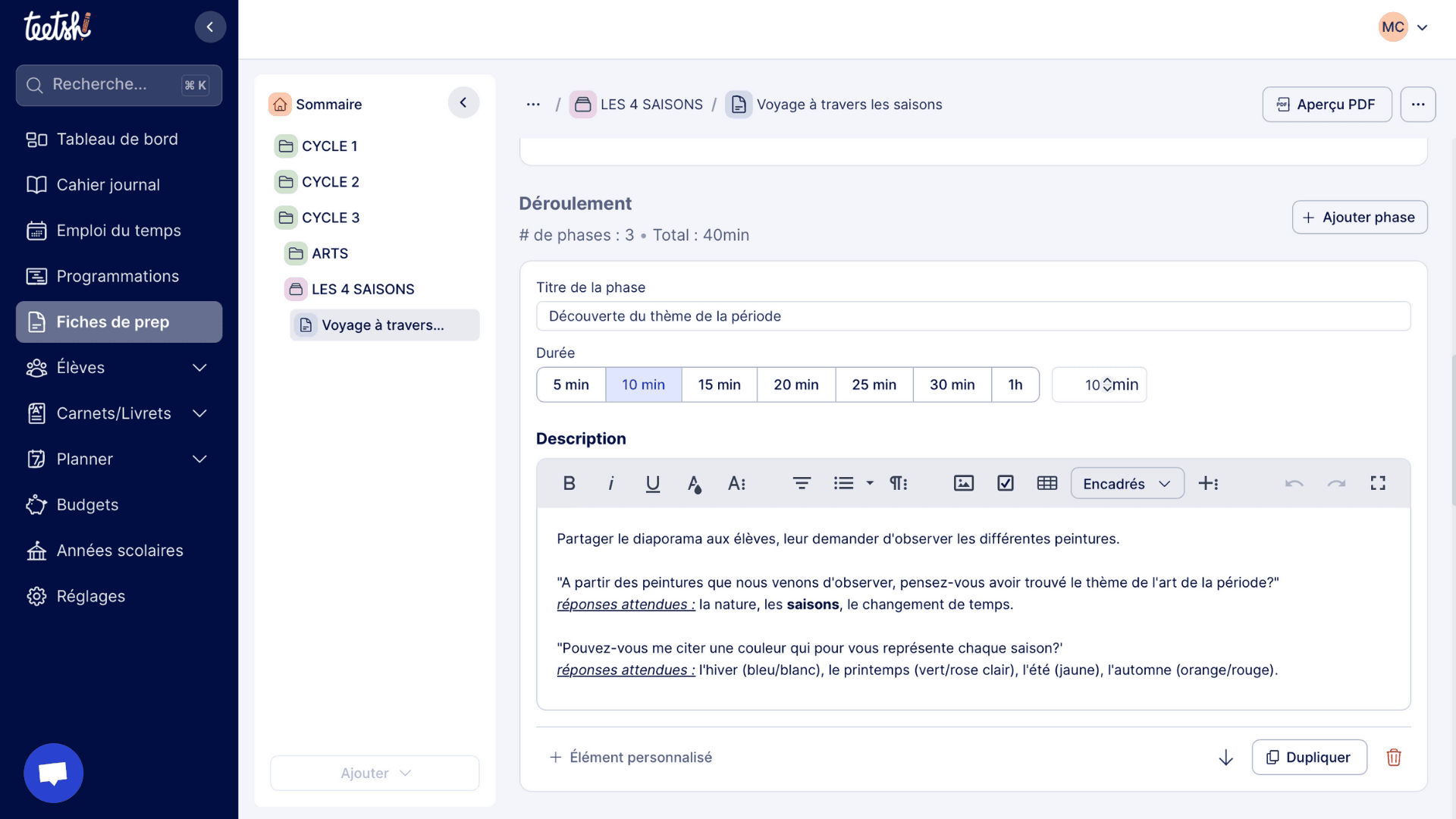Viewport: 1456px width, 819px height.
Task: Open the text color droplet tool
Action: [694, 483]
